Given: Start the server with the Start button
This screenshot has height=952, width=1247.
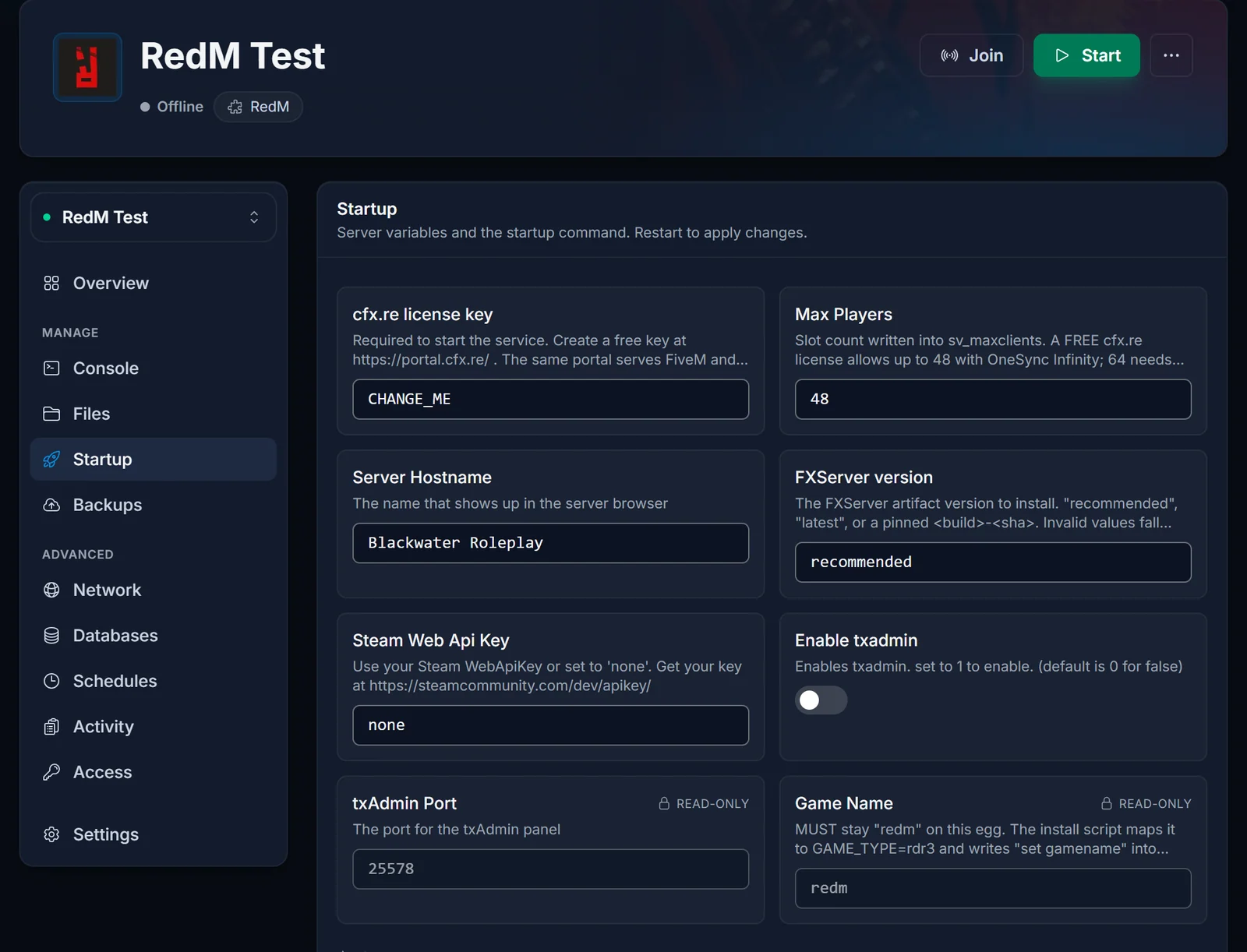Looking at the screenshot, I should 1086,55.
